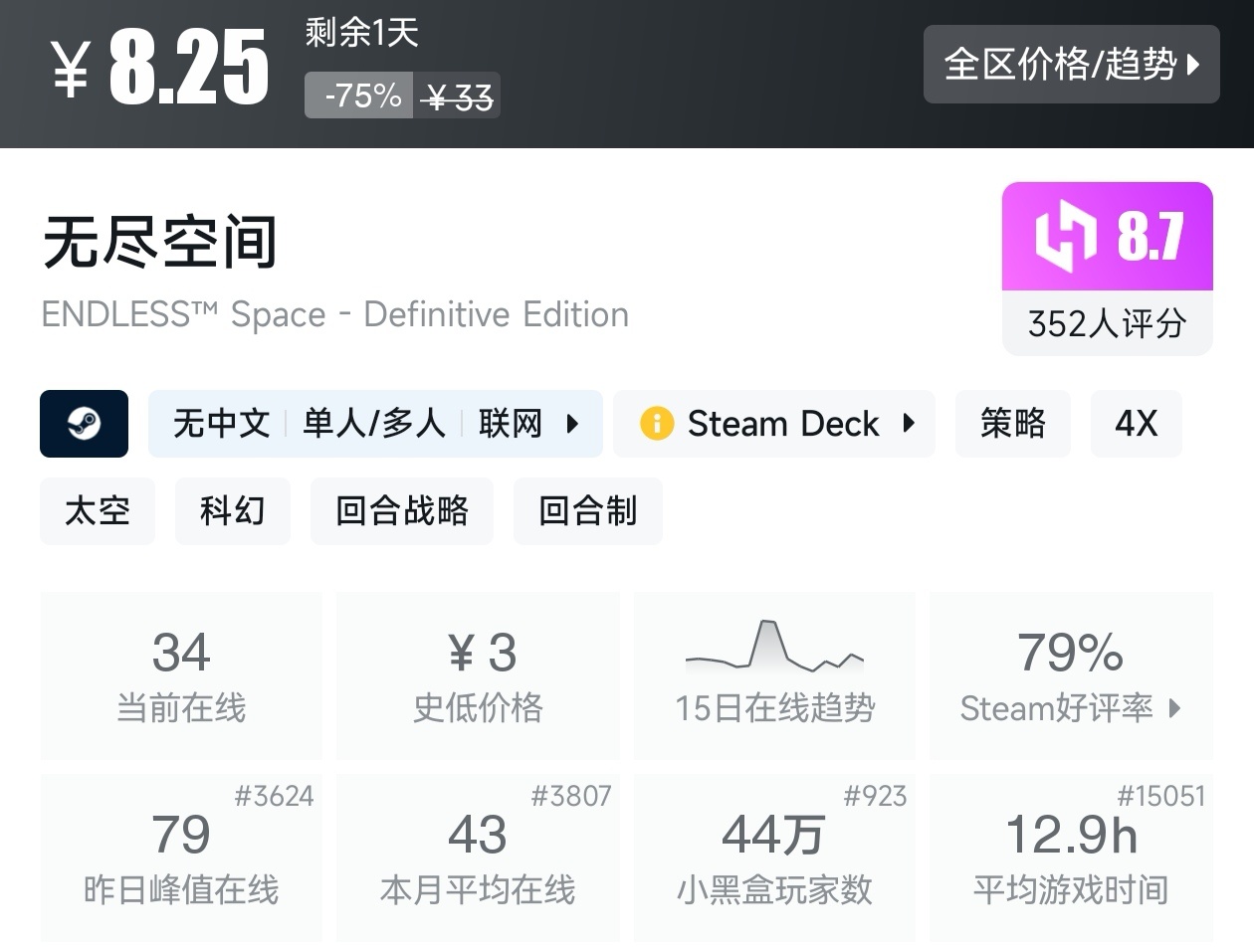Open the 当前在线 current players tile
The width and height of the screenshot is (1254, 952).
181,676
